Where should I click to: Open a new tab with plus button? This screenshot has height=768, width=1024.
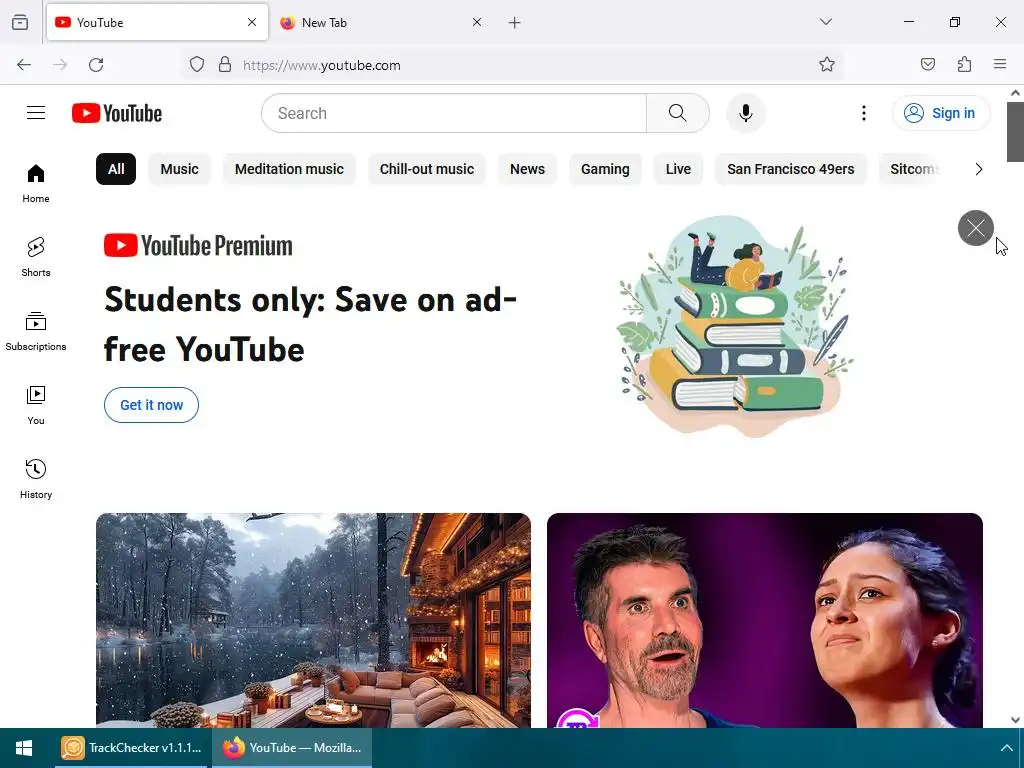coord(515,23)
